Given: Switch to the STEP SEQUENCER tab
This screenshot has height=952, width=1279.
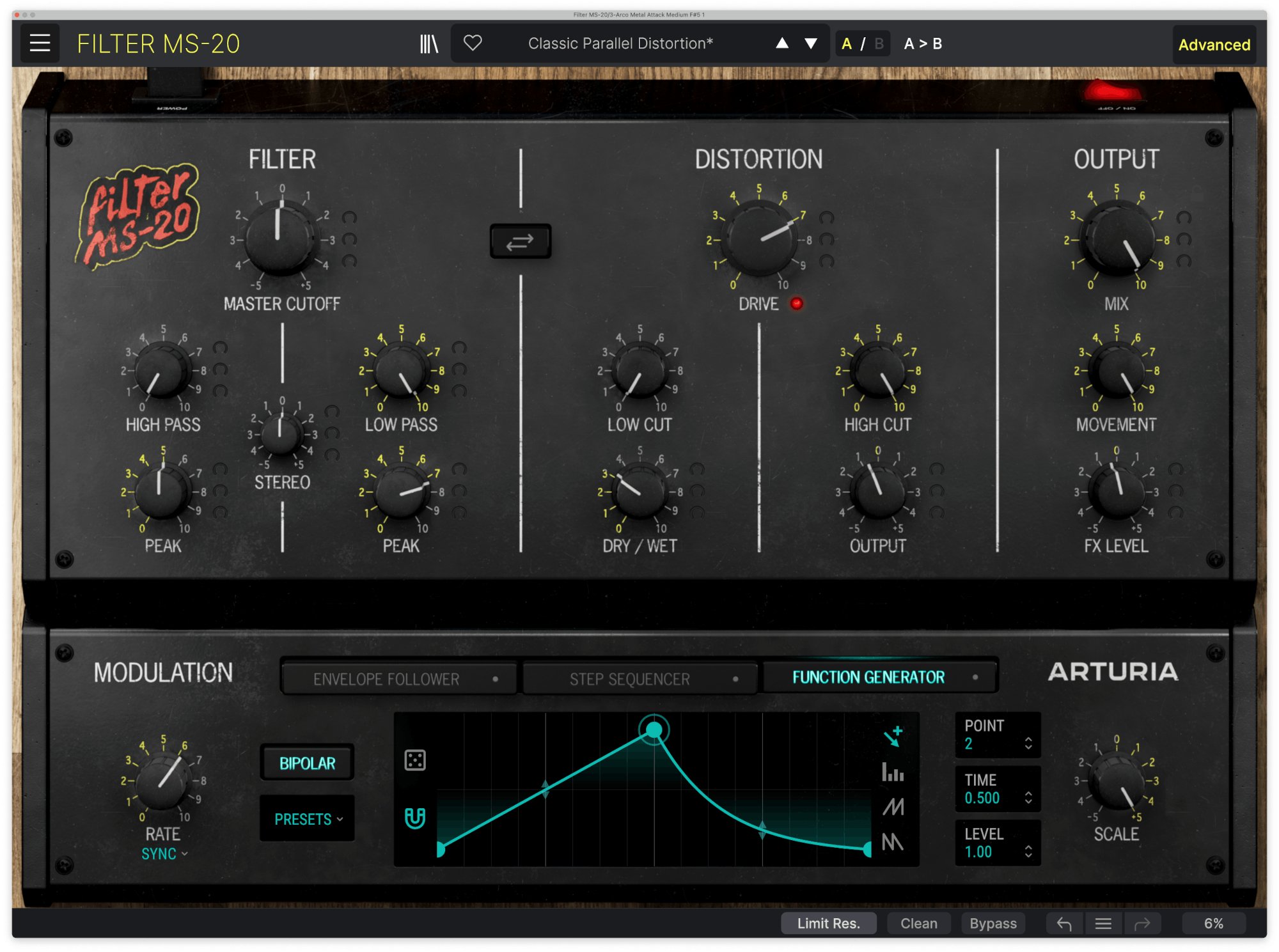Looking at the screenshot, I should coord(629,678).
